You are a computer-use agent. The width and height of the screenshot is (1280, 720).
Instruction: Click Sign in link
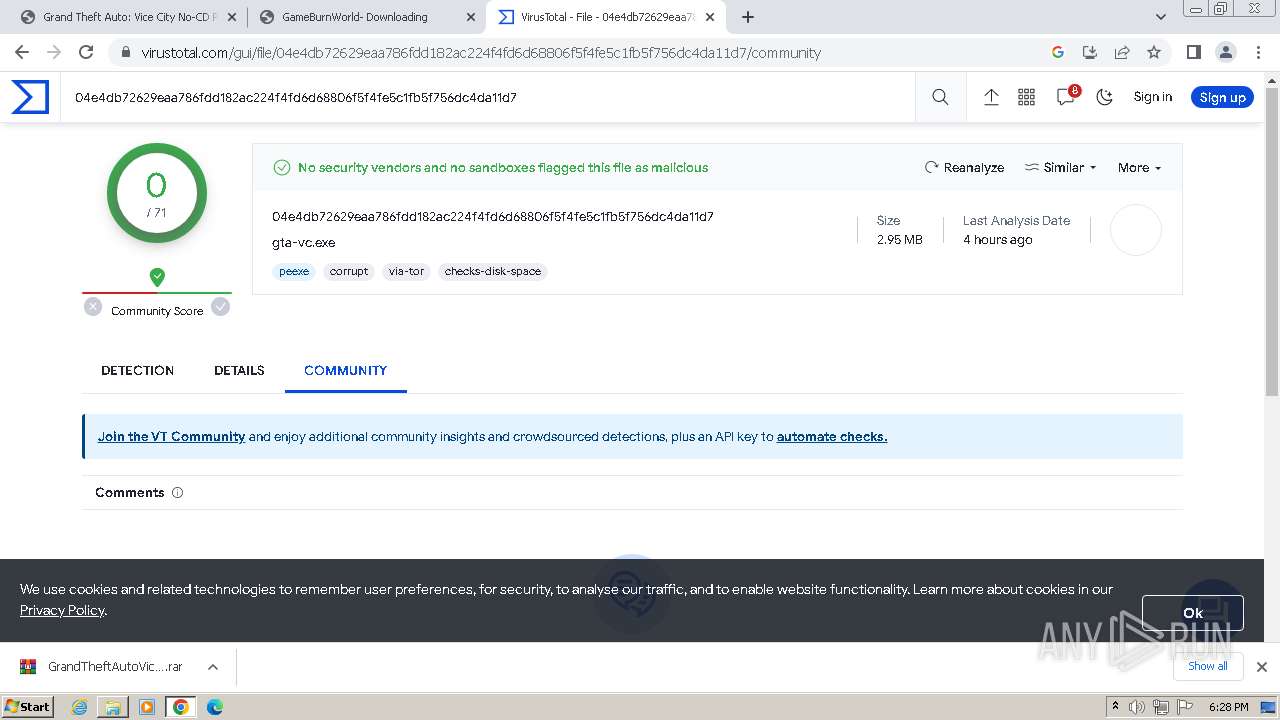tap(1153, 97)
